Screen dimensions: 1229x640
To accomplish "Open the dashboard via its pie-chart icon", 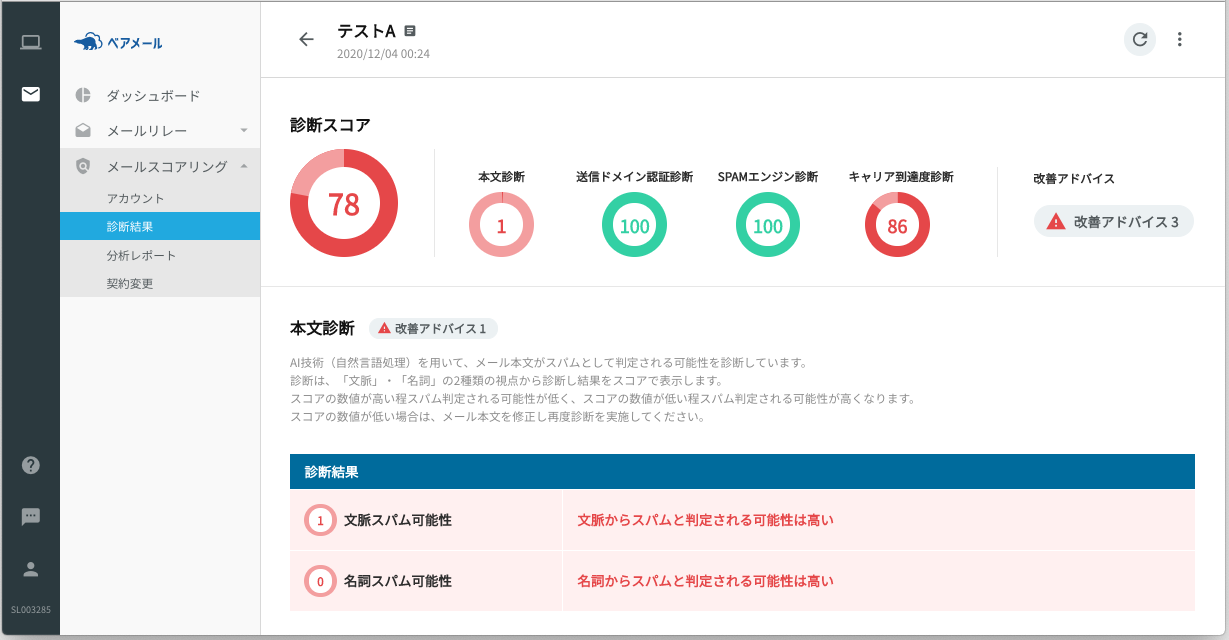I will (x=84, y=95).
